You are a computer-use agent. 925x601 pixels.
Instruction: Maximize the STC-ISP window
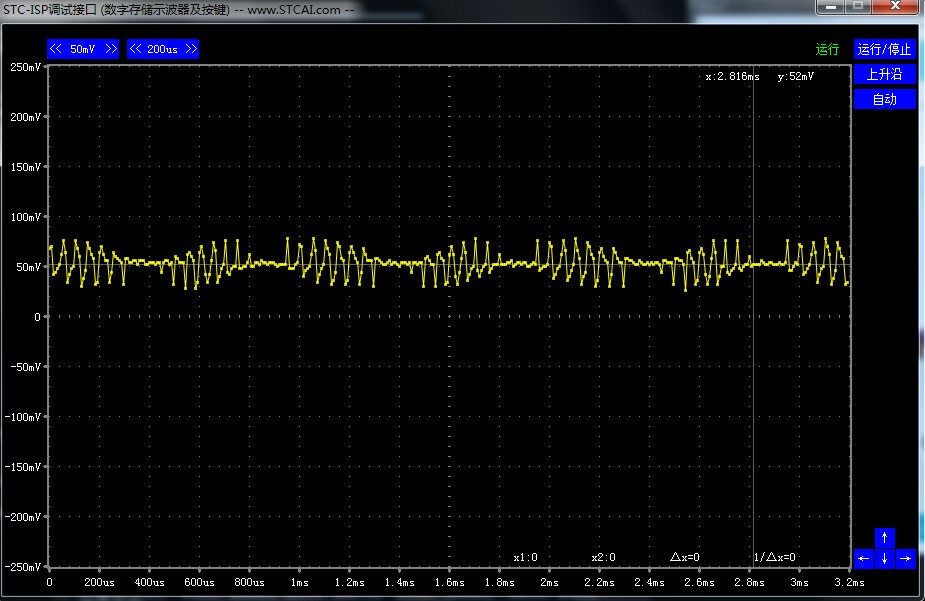[858, 6]
